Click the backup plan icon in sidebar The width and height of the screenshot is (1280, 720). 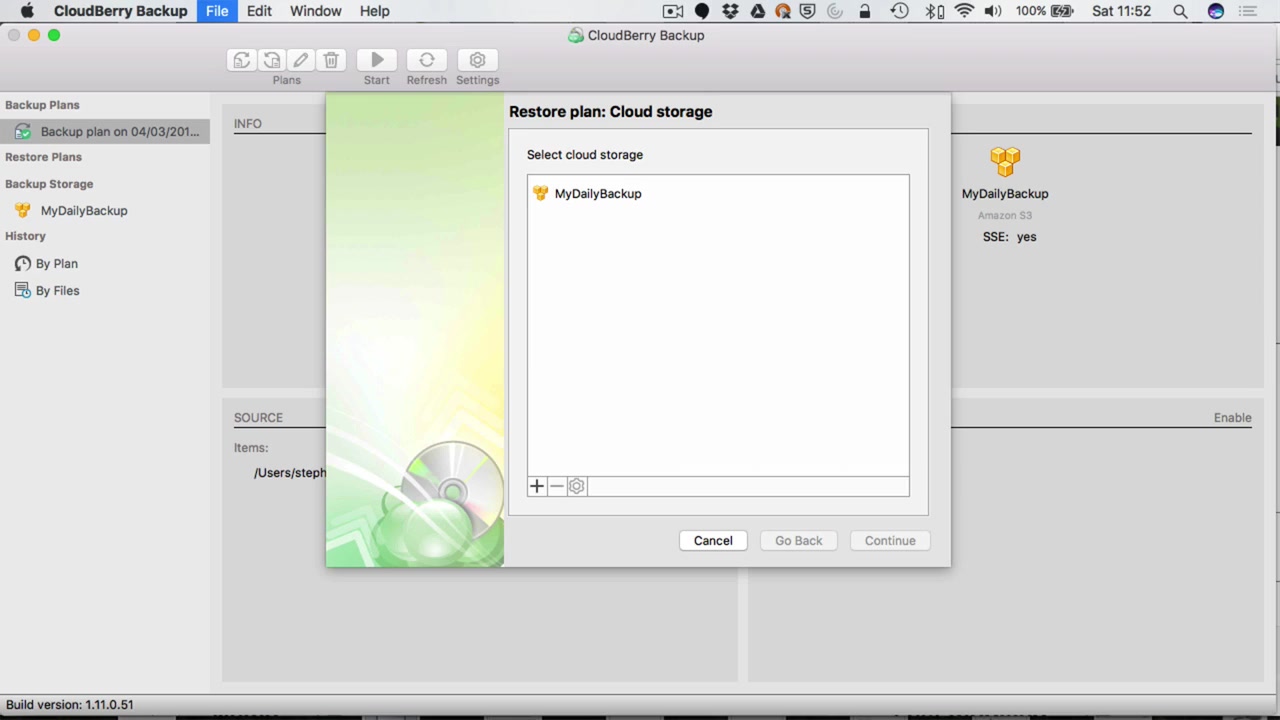22,132
